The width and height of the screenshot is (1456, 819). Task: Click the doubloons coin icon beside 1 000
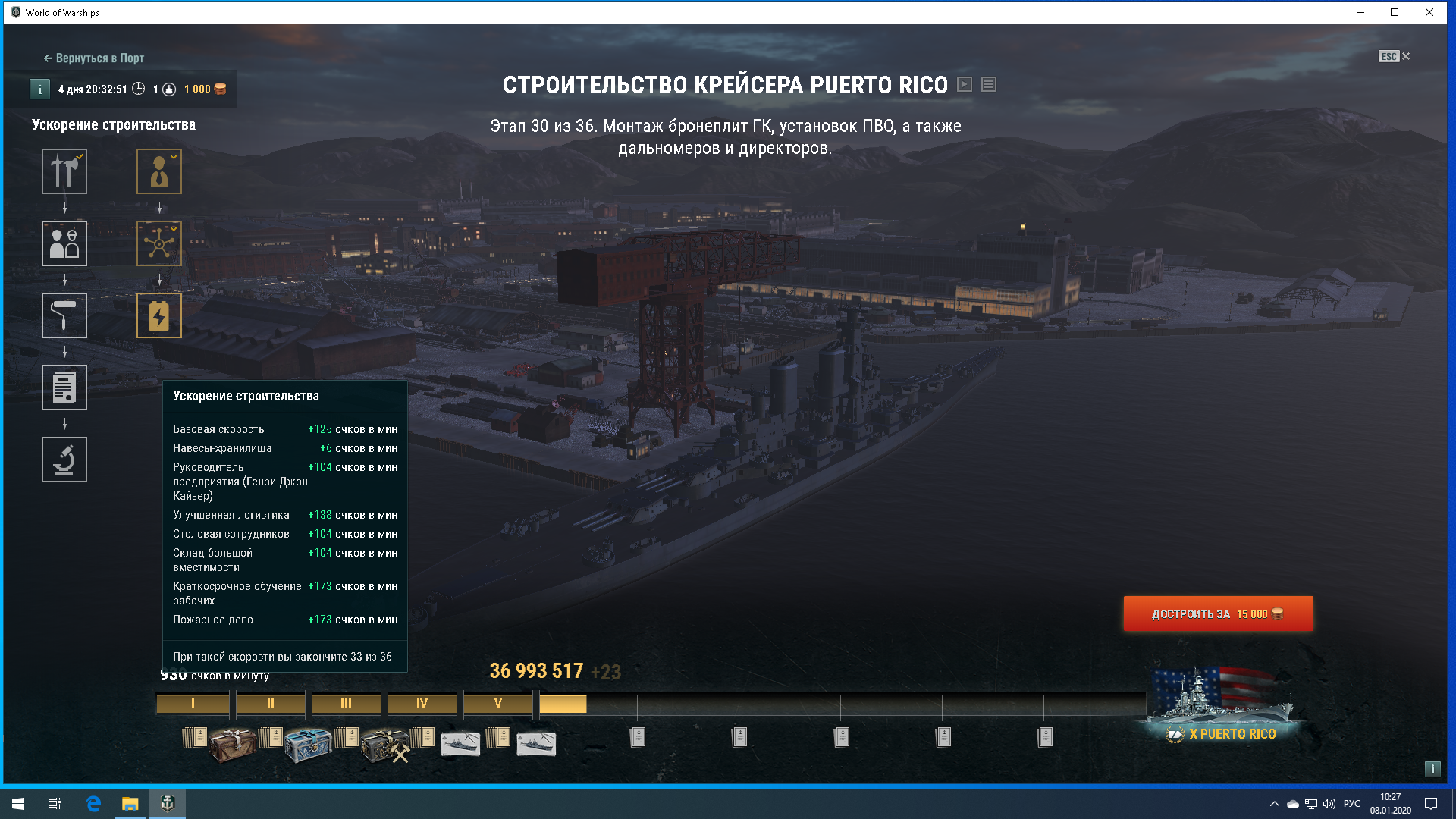(220, 89)
